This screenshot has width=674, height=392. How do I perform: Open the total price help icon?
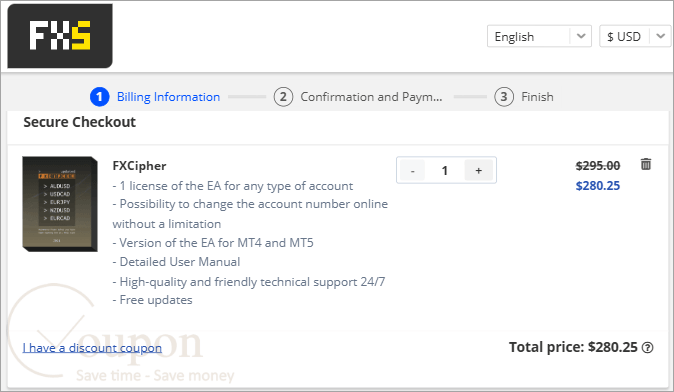[647, 347]
